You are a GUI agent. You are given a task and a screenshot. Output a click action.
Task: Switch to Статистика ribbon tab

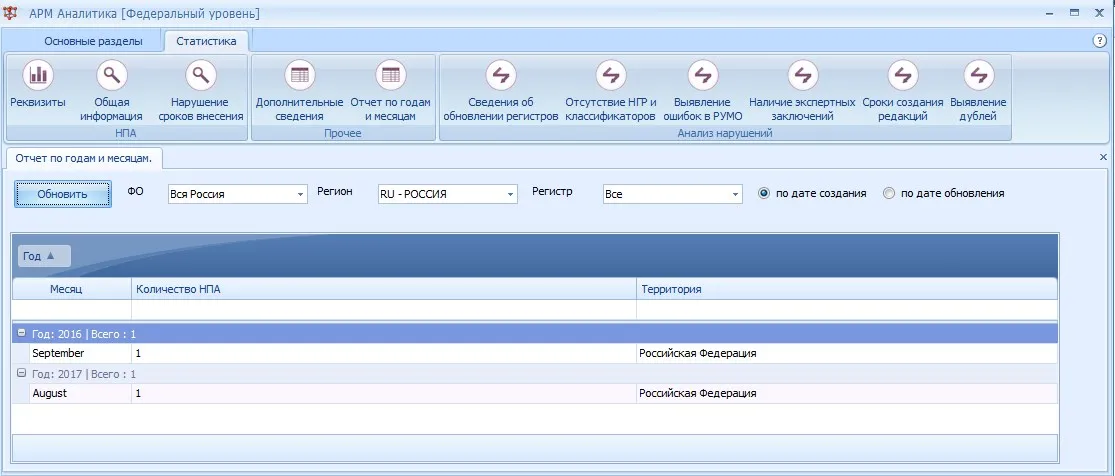click(206, 41)
